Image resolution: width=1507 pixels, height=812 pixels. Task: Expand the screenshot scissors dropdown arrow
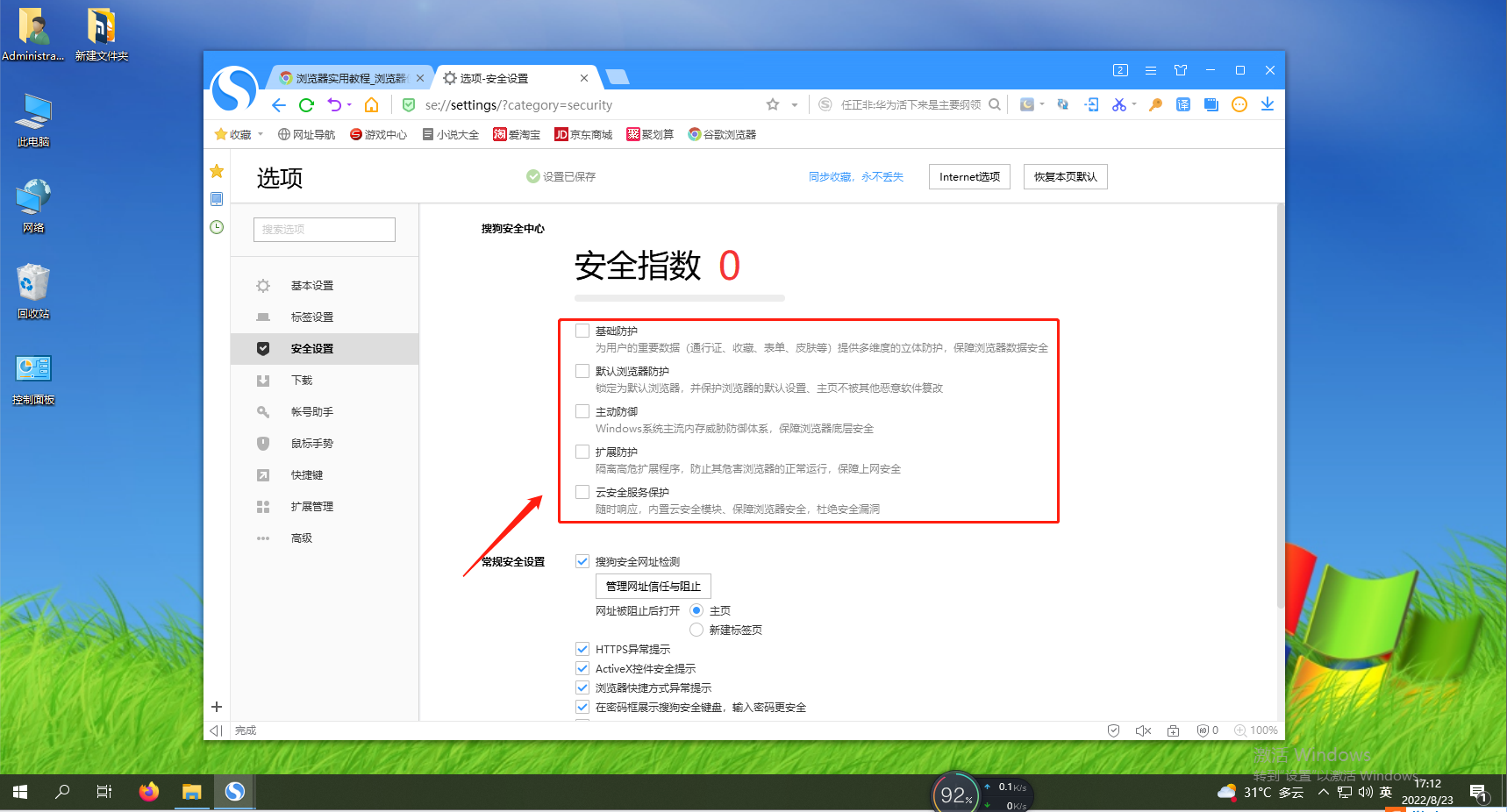tap(1134, 104)
